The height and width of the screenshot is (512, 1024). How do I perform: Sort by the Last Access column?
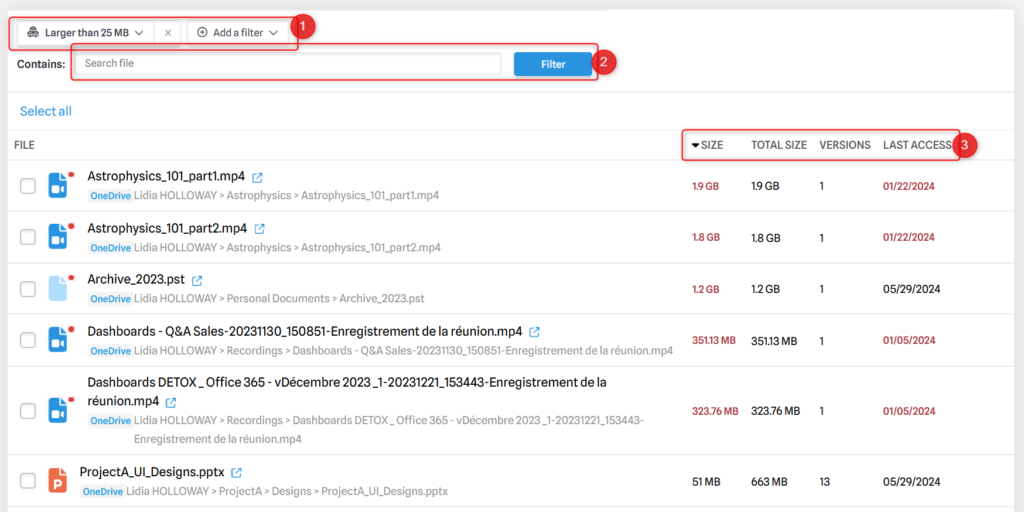tap(917, 145)
